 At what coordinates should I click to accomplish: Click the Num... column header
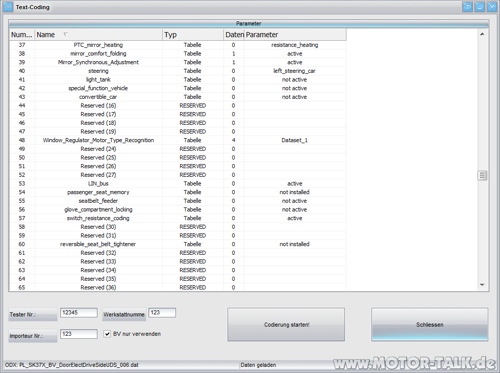coord(22,35)
